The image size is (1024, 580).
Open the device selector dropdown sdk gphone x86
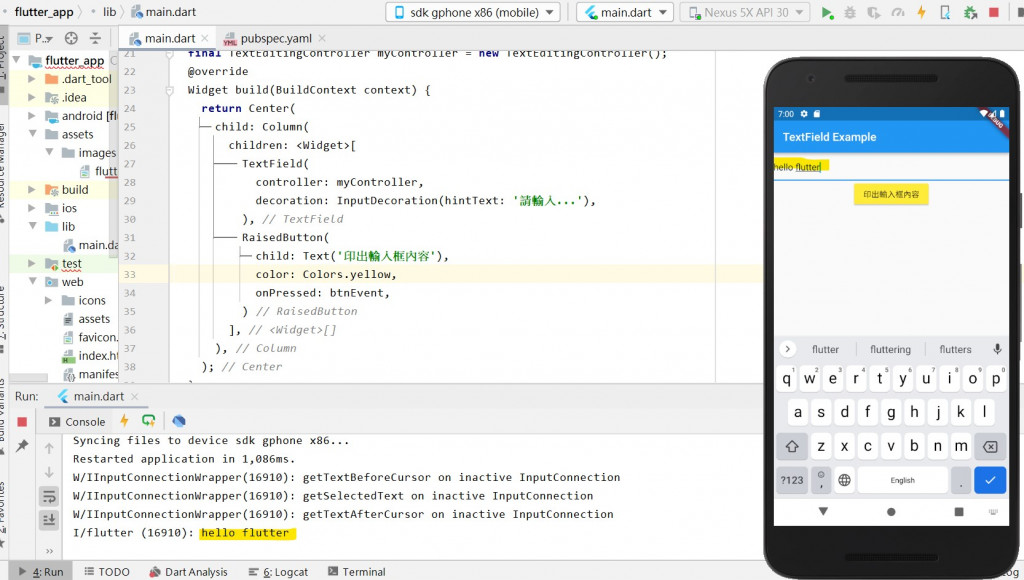coord(473,12)
